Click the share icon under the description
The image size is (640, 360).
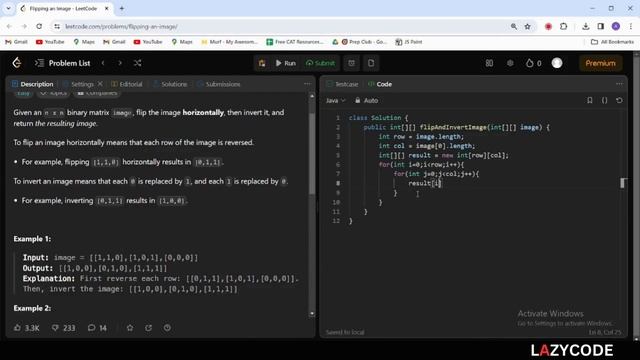coord(149,328)
